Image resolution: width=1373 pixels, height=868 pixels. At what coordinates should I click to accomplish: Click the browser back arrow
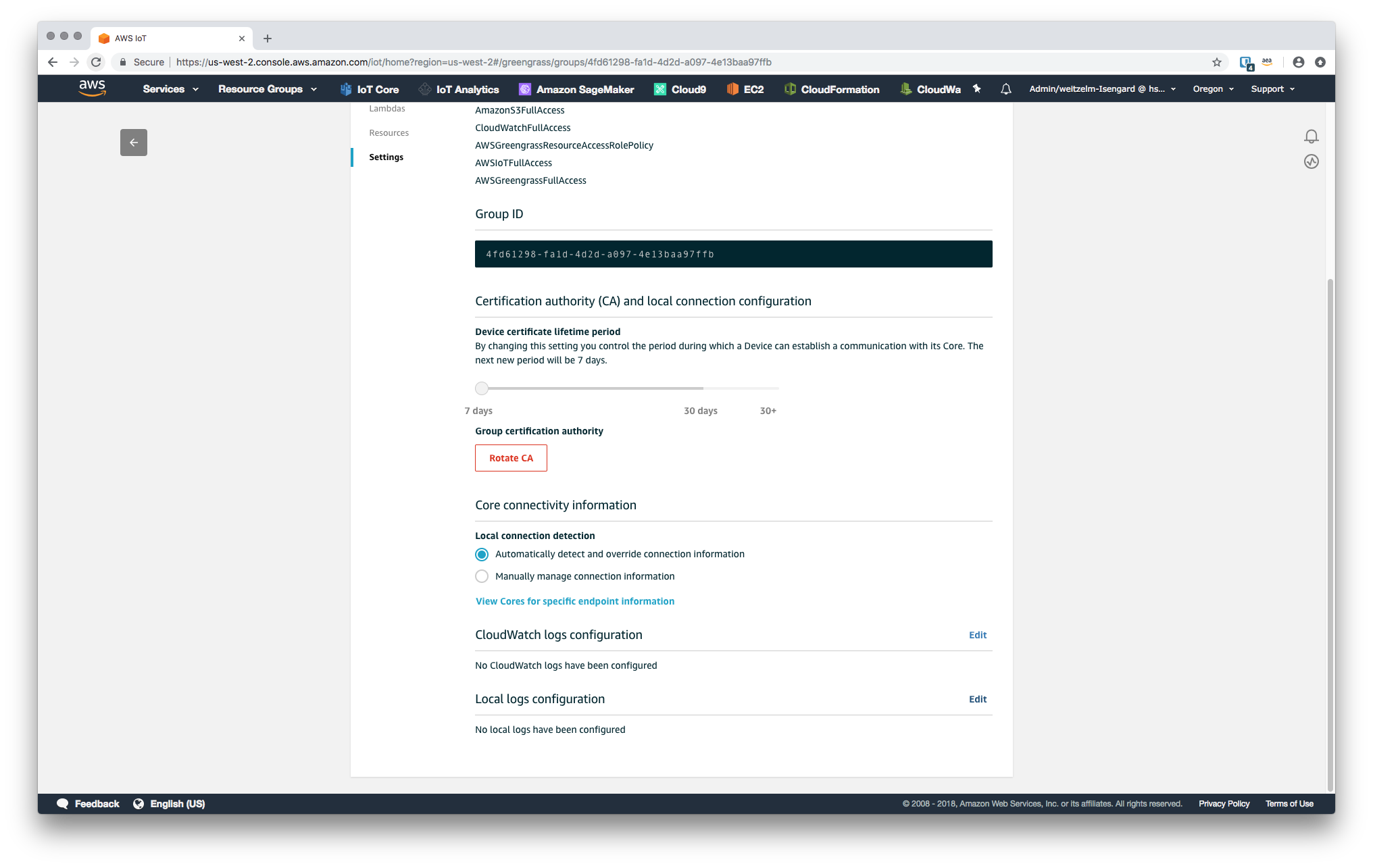tap(53, 62)
